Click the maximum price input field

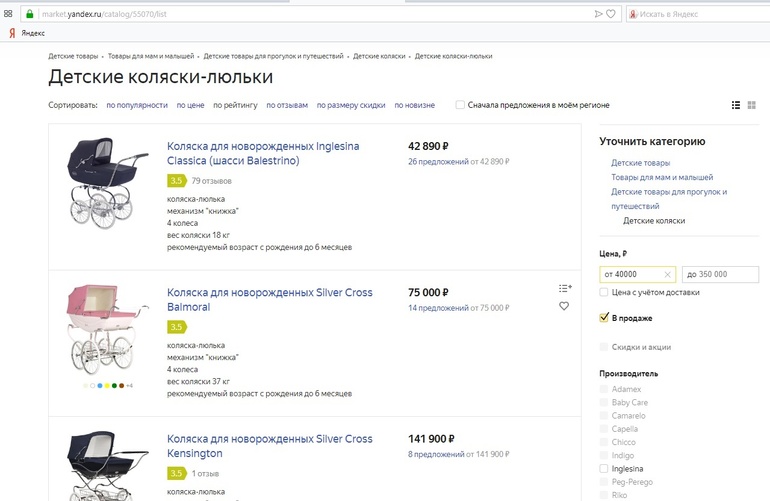[720, 274]
